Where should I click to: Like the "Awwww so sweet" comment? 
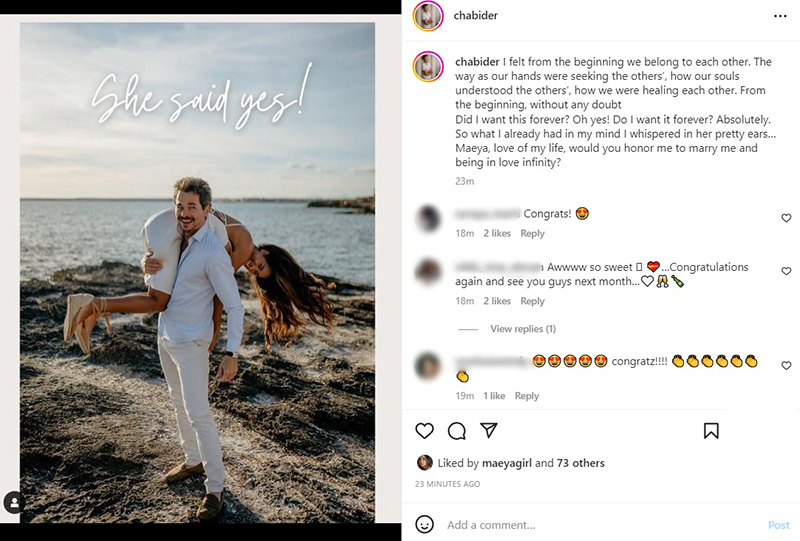pos(786,271)
